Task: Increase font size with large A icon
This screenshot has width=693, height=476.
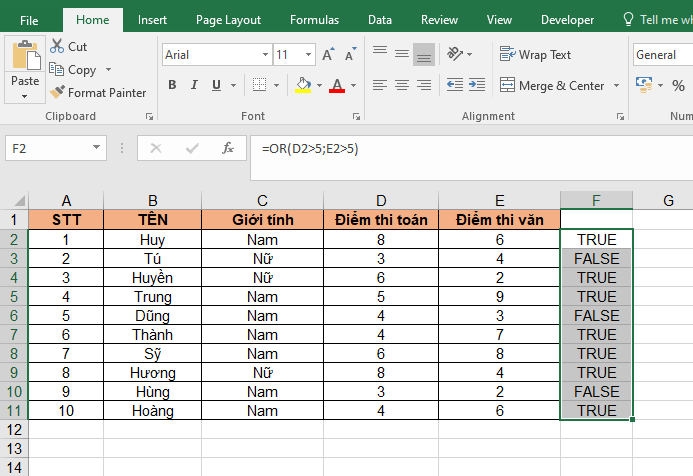Action: [327, 56]
